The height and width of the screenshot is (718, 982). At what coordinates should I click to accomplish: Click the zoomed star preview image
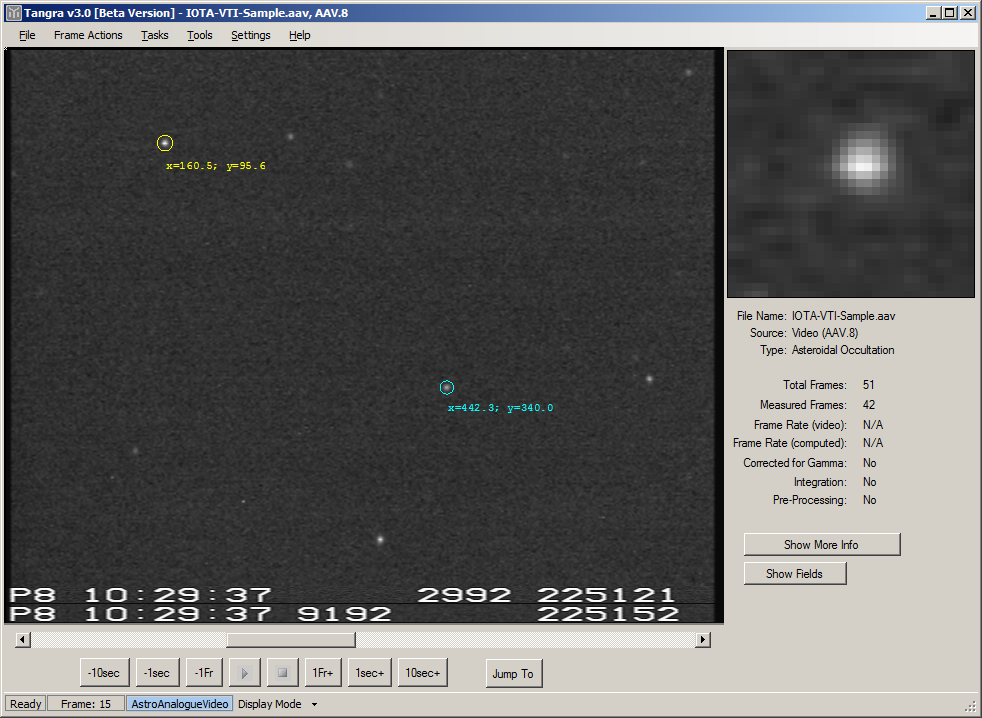(851, 174)
